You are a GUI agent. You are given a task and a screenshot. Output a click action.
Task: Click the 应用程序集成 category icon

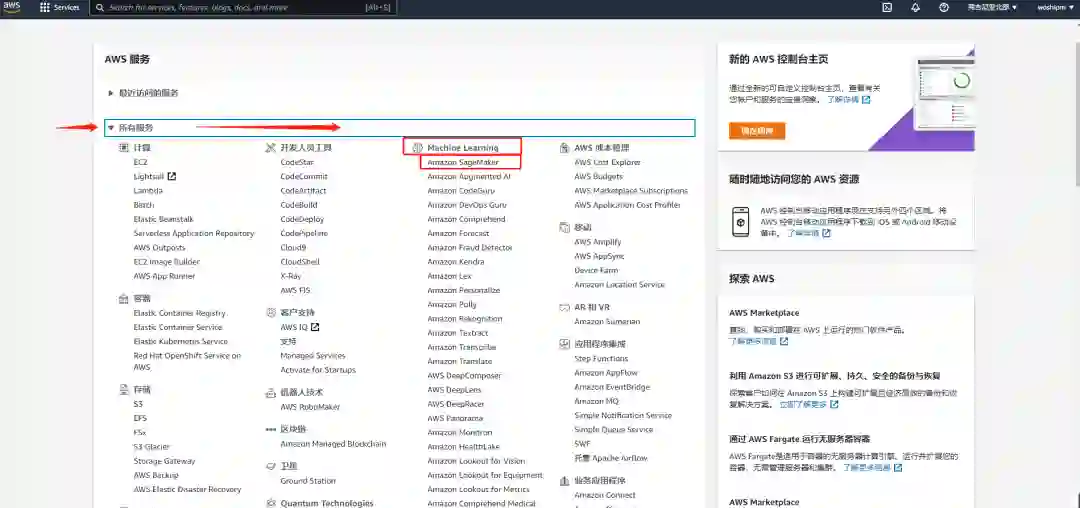pyautogui.click(x=564, y=343)
